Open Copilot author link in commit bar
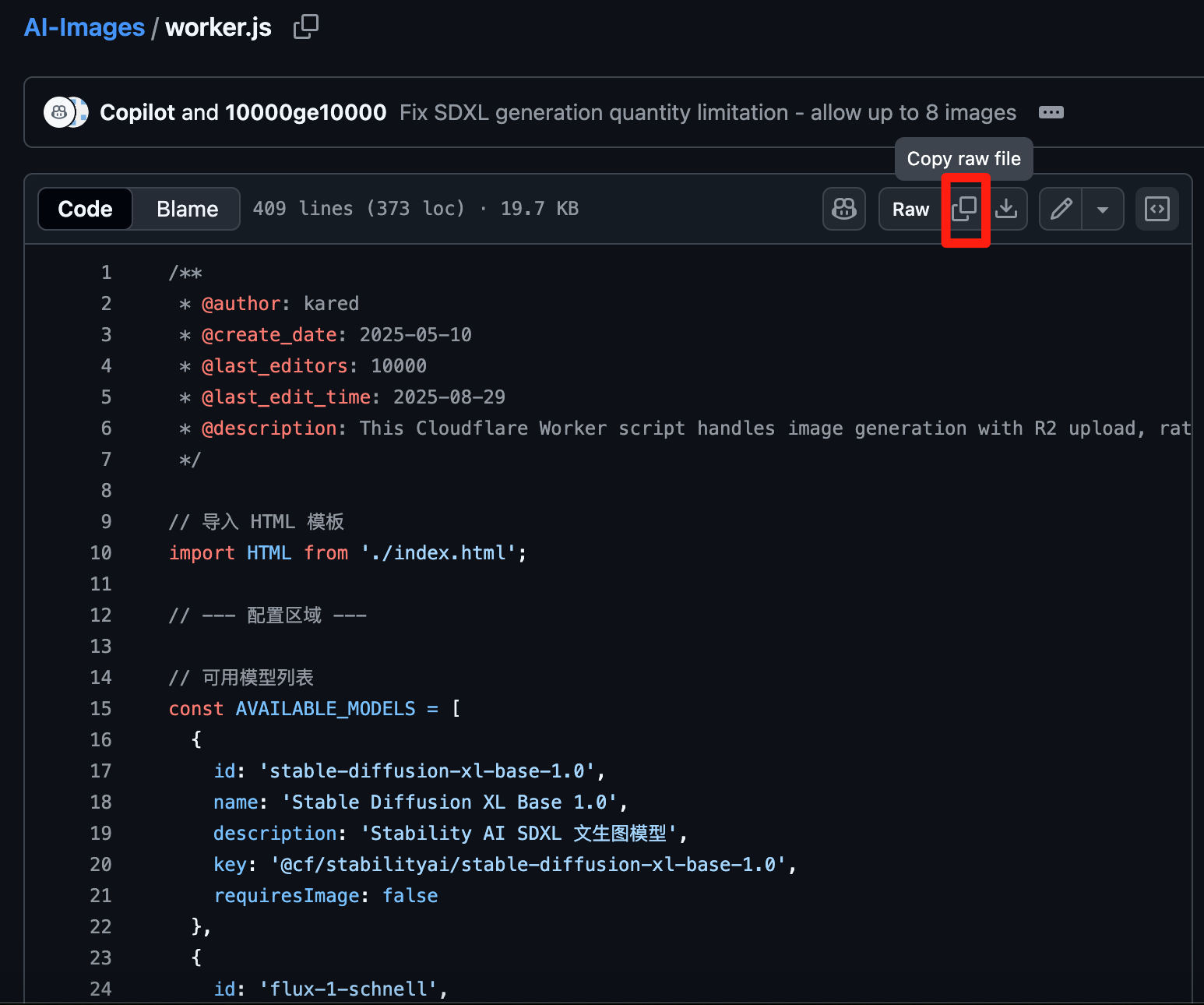 (x=138, y=112)
